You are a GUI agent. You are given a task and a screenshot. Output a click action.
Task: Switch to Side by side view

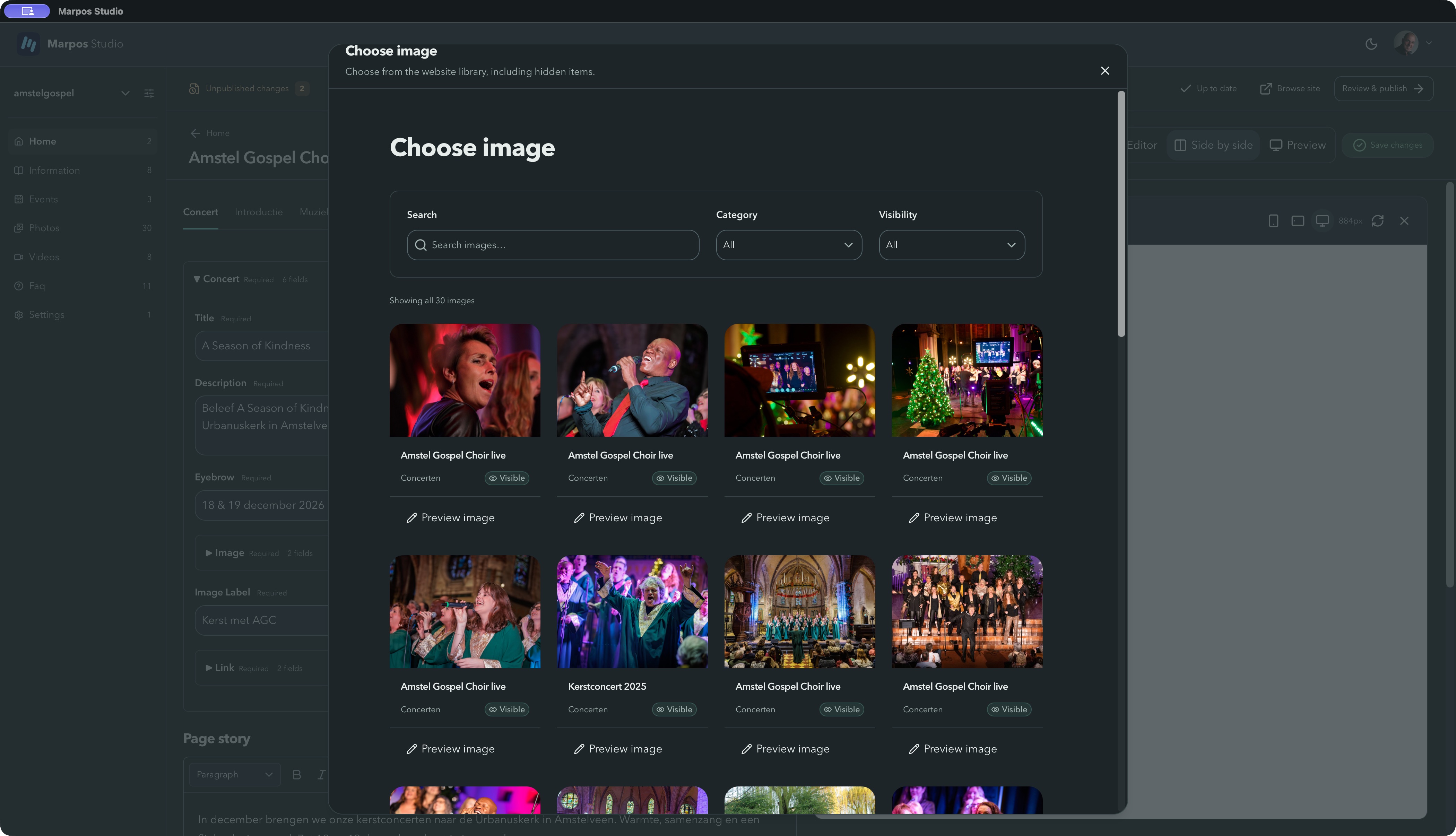click(x=1213, y=145)
